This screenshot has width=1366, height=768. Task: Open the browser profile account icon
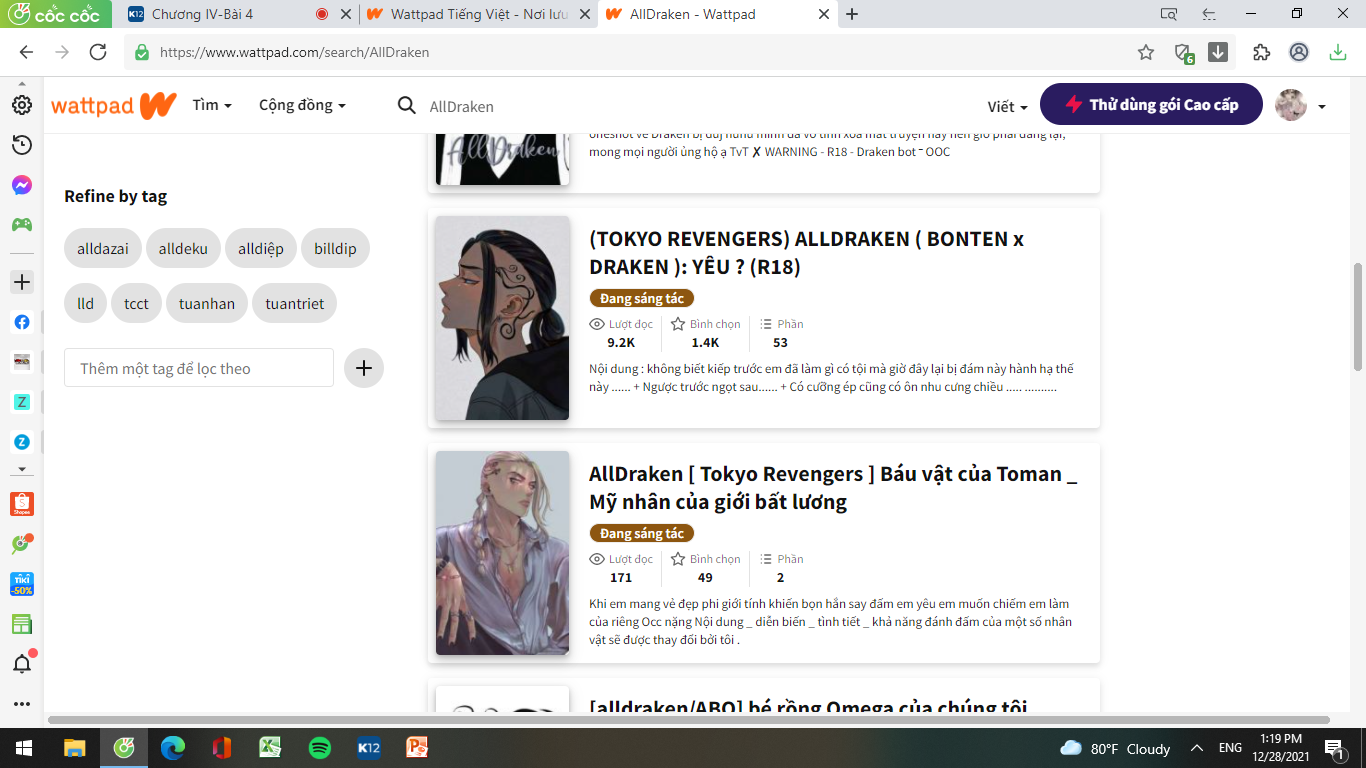click(1299, 52)
